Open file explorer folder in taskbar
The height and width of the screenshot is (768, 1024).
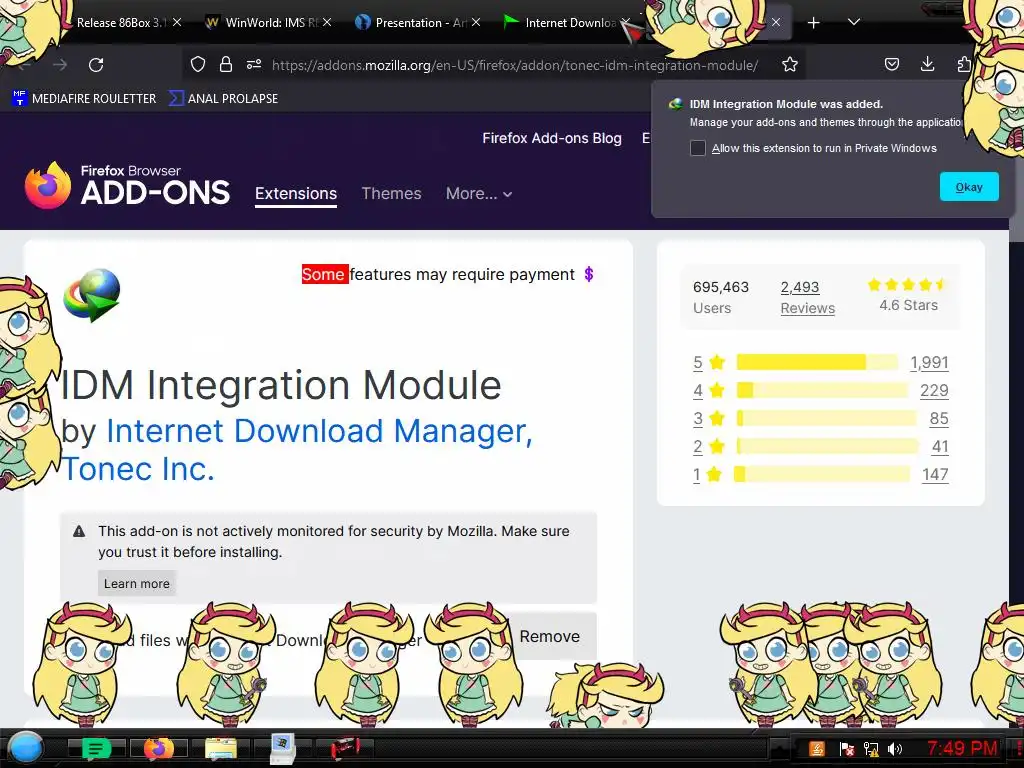pos(221,749)
